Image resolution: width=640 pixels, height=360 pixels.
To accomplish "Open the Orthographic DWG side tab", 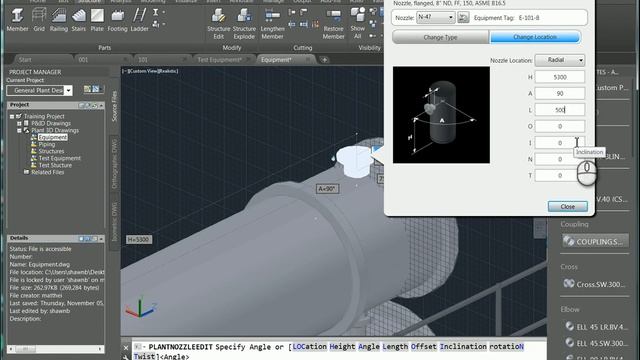I will tap(114, 164).
